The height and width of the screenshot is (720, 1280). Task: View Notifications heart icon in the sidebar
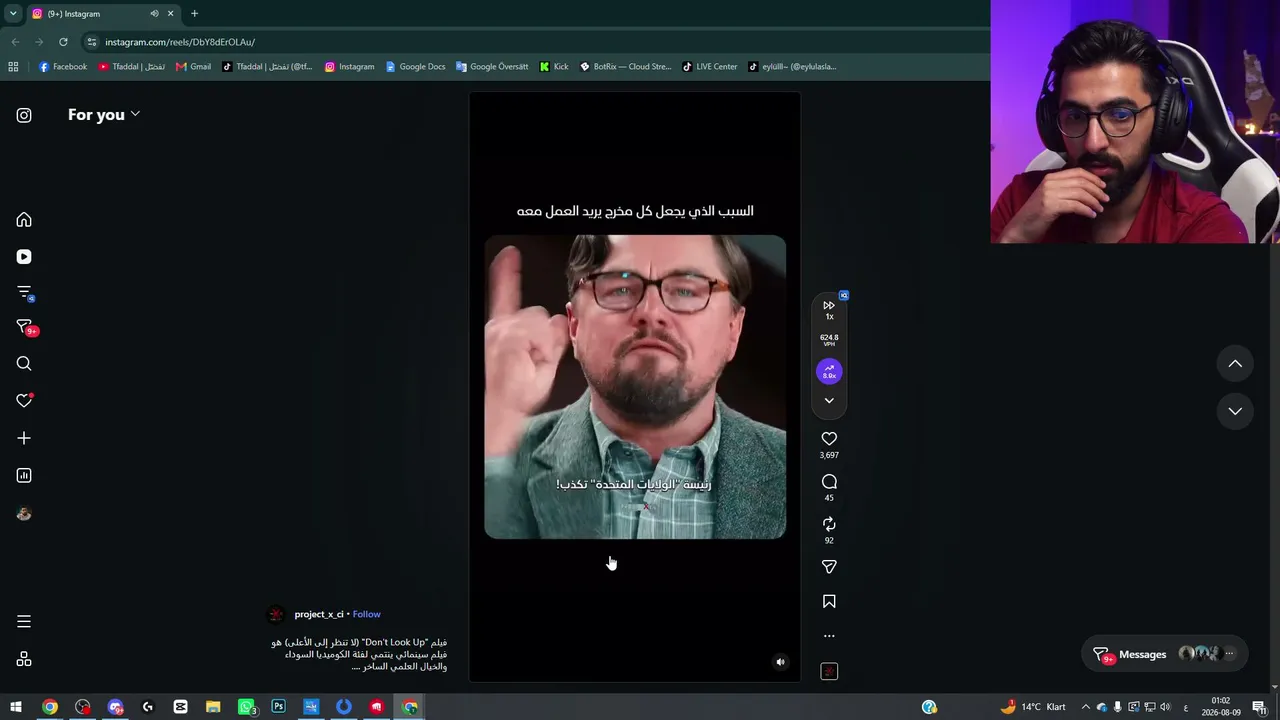24,401
